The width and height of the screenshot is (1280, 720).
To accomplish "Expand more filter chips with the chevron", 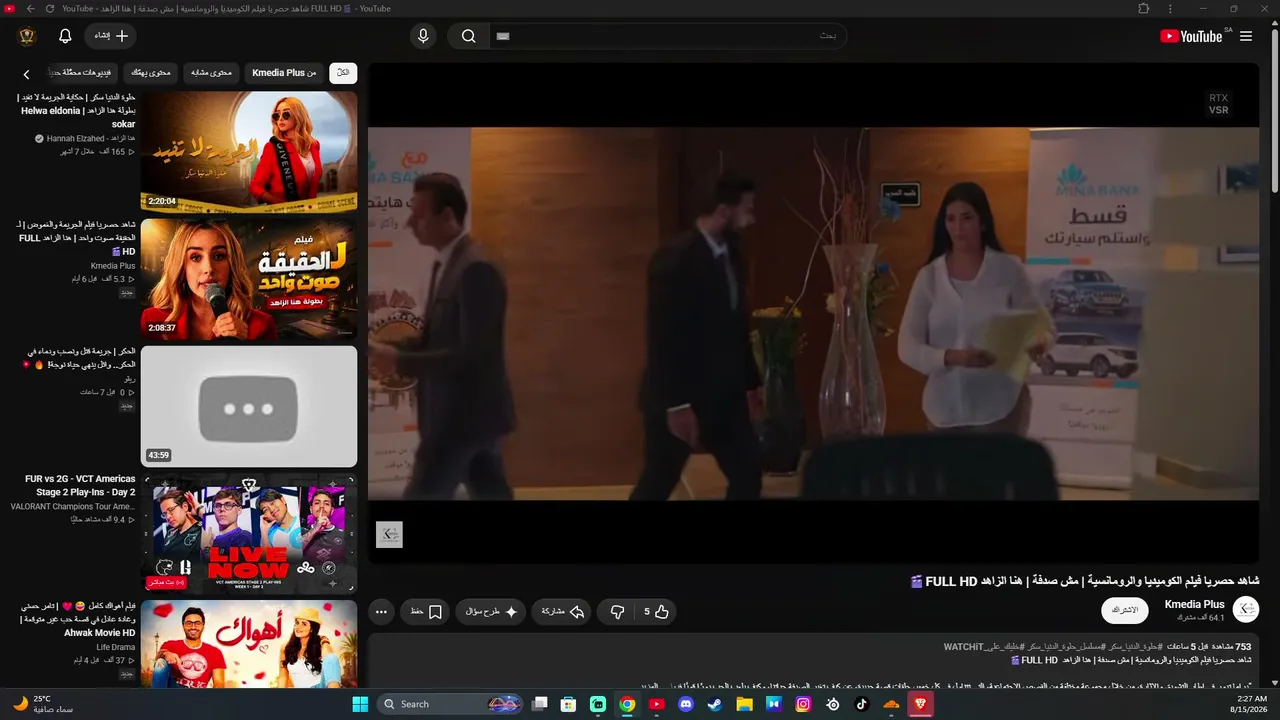I will (27, 74).
